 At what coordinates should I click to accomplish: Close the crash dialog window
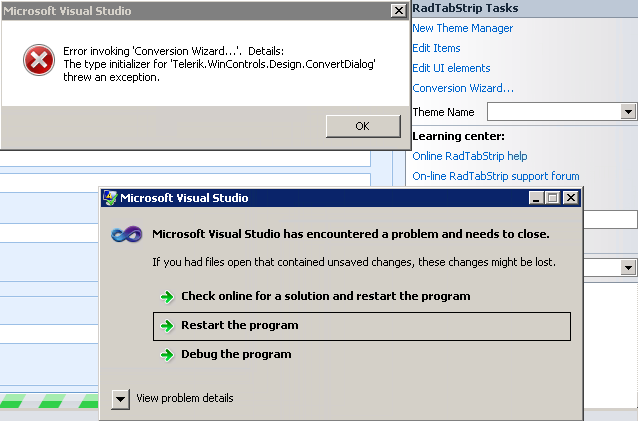571,198
